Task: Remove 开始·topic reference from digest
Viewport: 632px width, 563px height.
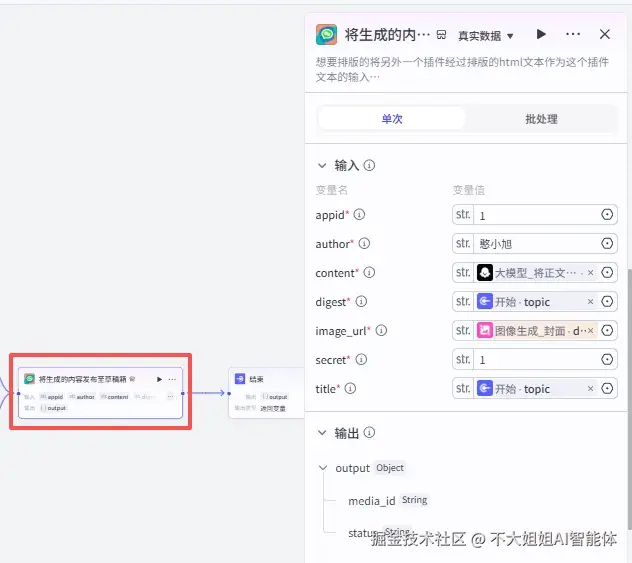Action: tap(590, 301)
